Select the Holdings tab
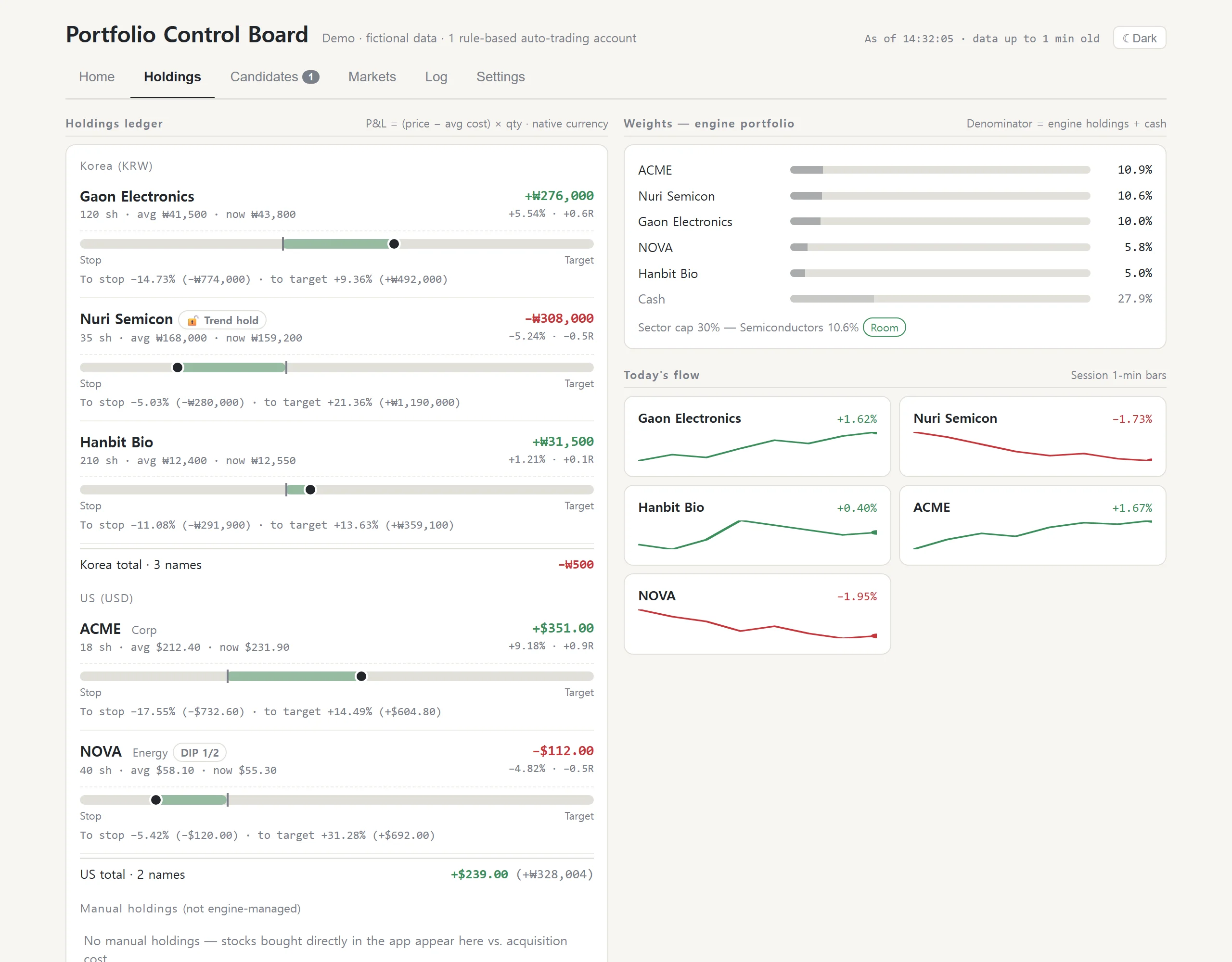 point(172,76)
